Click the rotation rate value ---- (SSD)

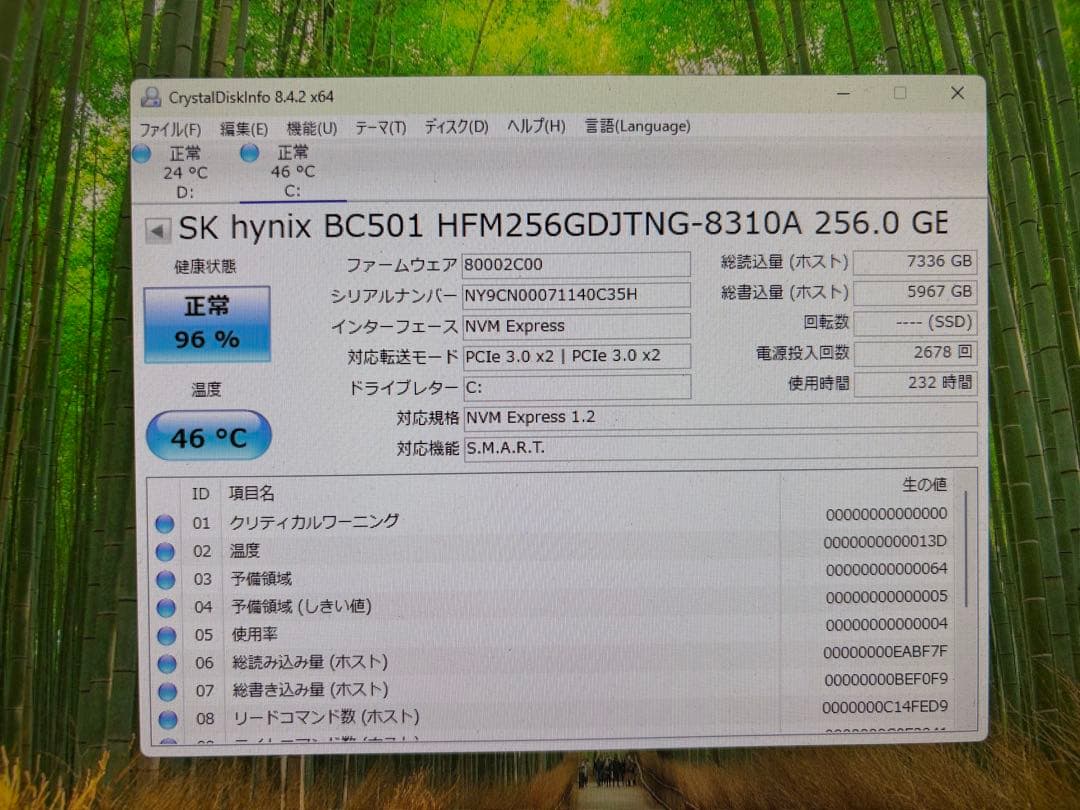point(915,322)
